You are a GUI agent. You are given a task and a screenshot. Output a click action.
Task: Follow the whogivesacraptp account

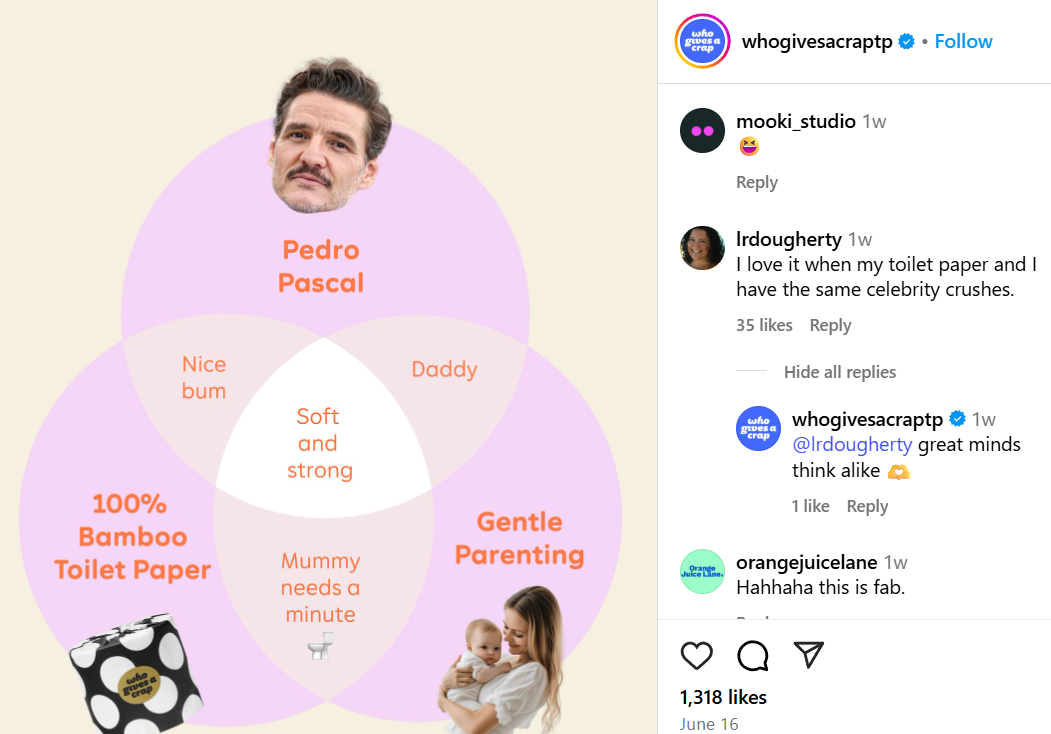tap(963, 42)
